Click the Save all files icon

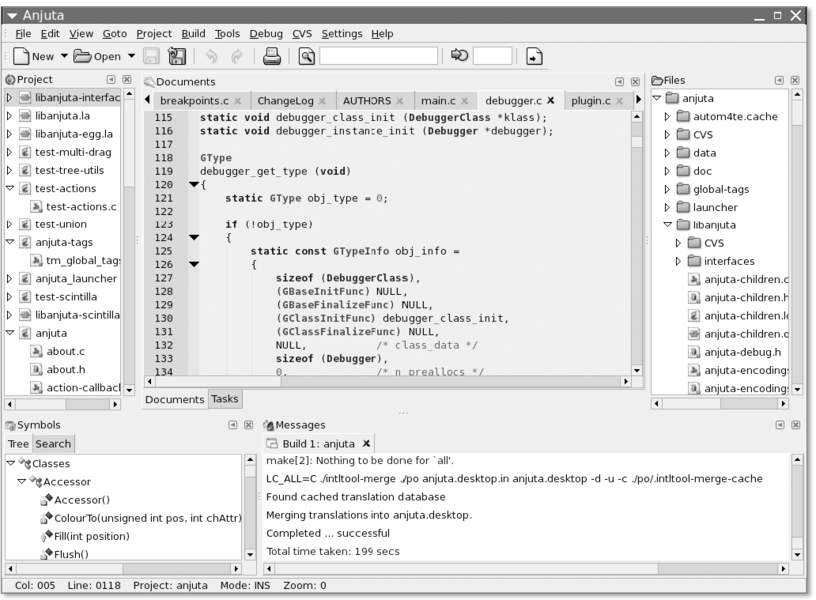click(177, 57)
